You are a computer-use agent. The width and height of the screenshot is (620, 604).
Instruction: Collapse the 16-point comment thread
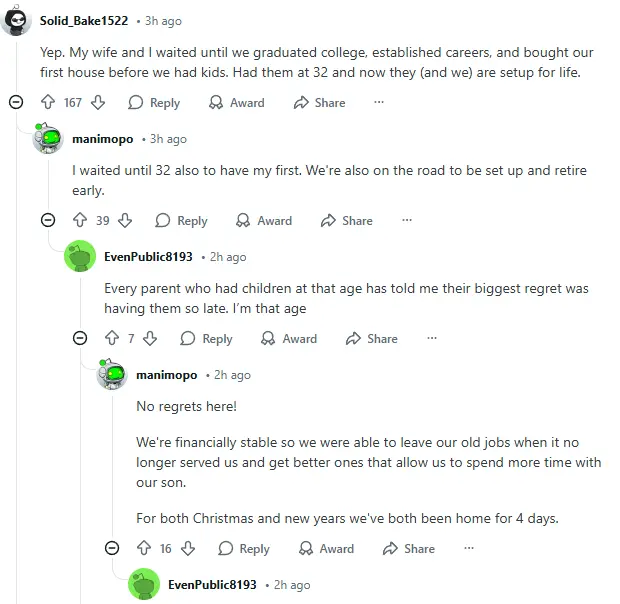(112, 548)
